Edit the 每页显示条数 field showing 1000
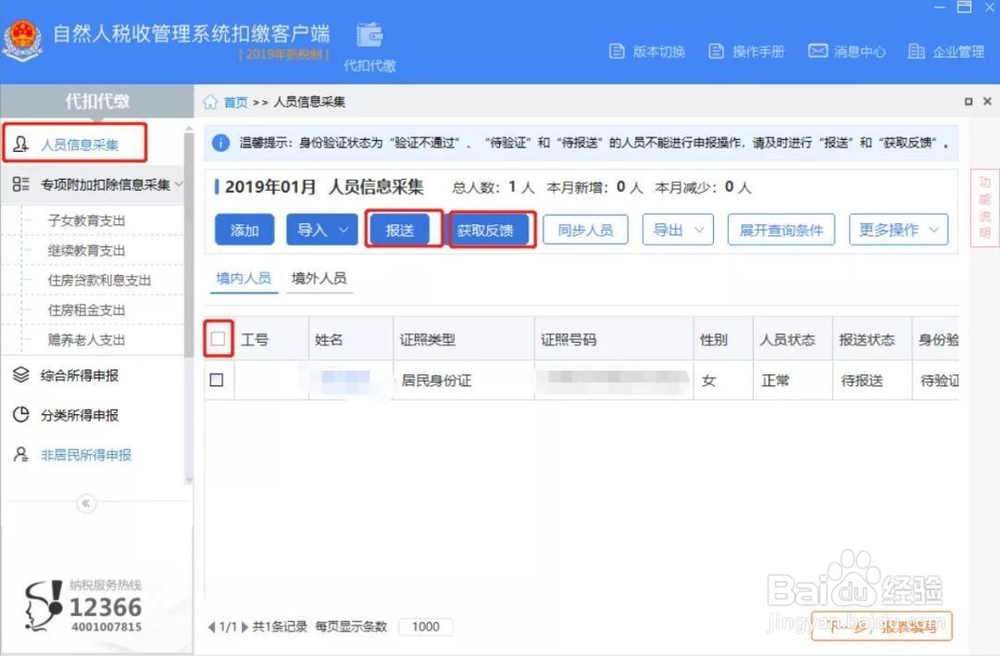The height and width of the screenshot is (656, 1000). 425,627
